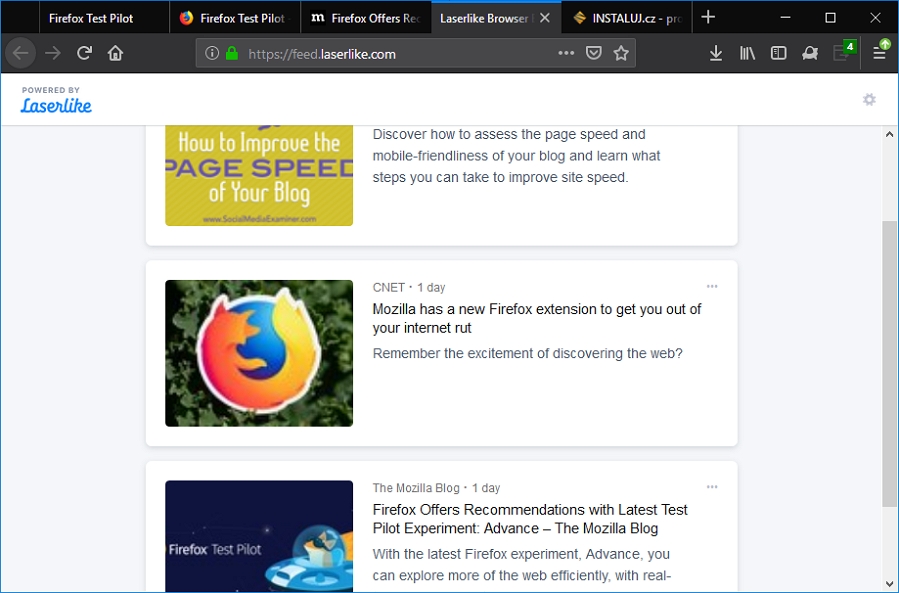899x593 pixels.
Task: Switch to the Firefox Offers Recommendations tab
Action: pos(365,18)
